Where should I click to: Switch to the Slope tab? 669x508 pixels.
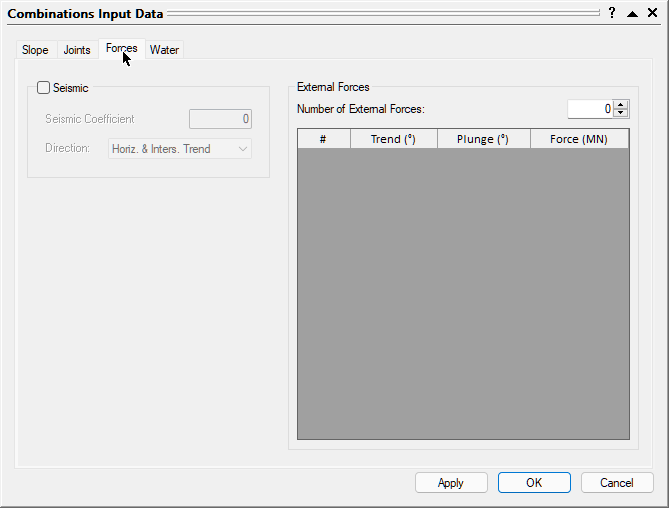[35, 50]
